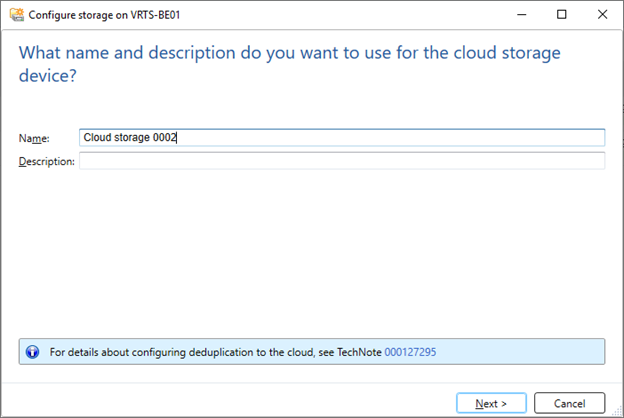Click blank dialog area below Description field
Image resolution: width=624 pixels, height=418 pixels.
tap(312, 251)
